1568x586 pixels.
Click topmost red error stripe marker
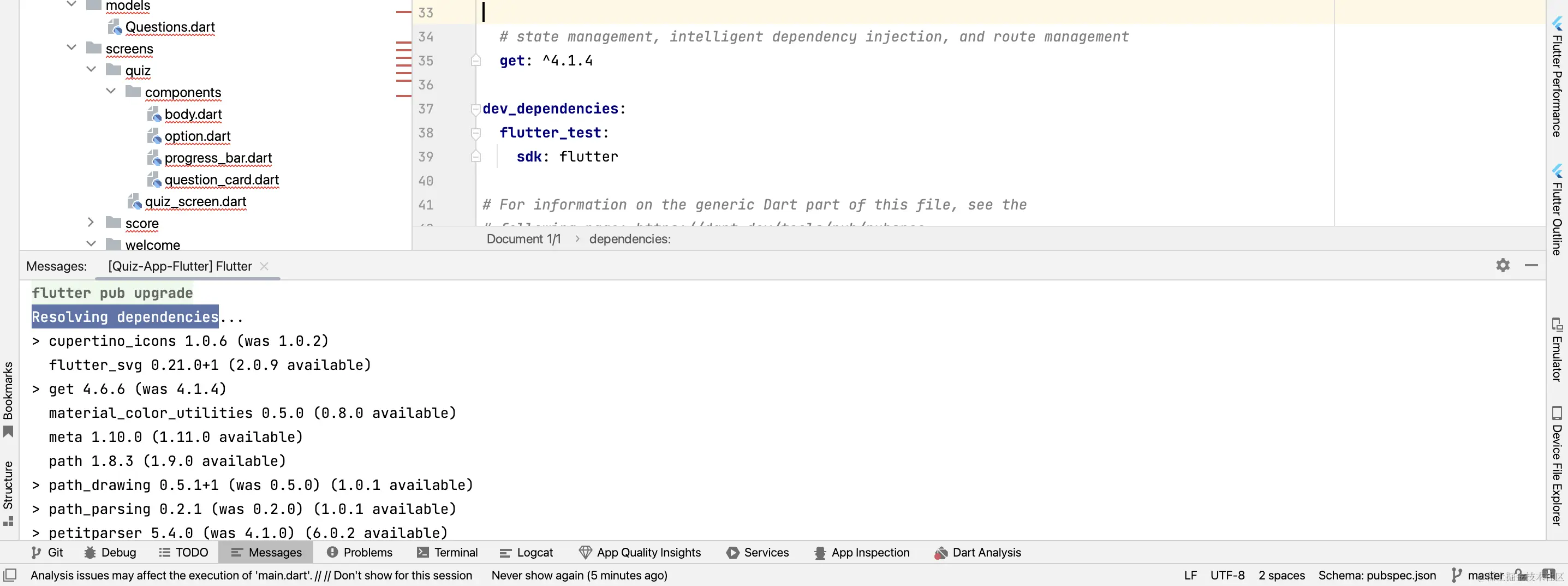click(x=403, y=12)
